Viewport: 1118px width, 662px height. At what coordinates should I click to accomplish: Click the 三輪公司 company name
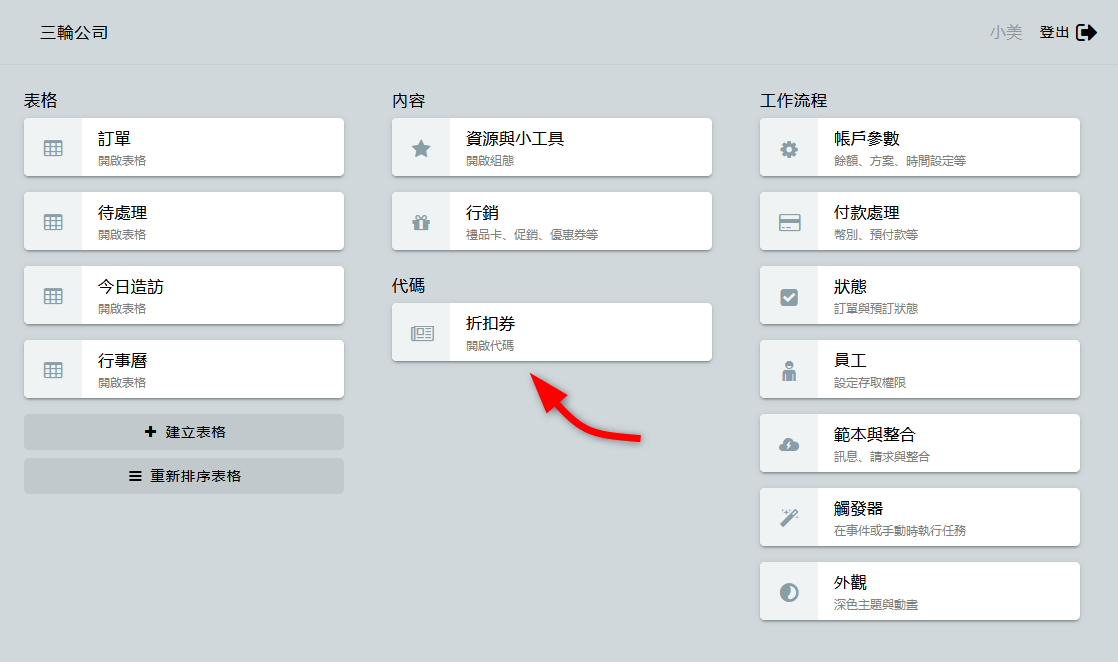pyautogui.click(x=74, y=33)
